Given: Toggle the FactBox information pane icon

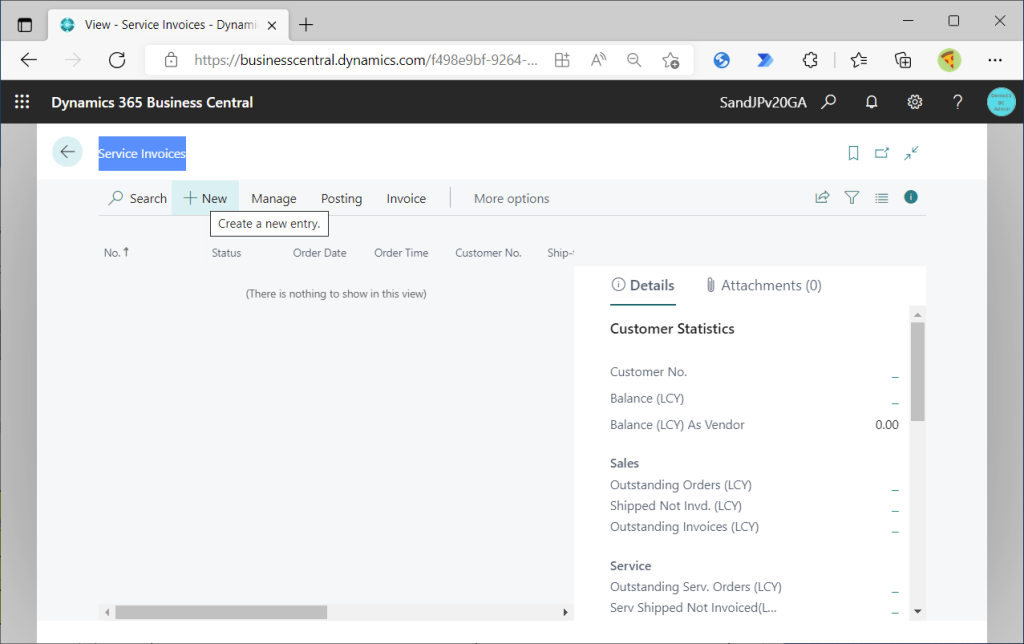Looking at the screenshot, I should click(911, 197).
